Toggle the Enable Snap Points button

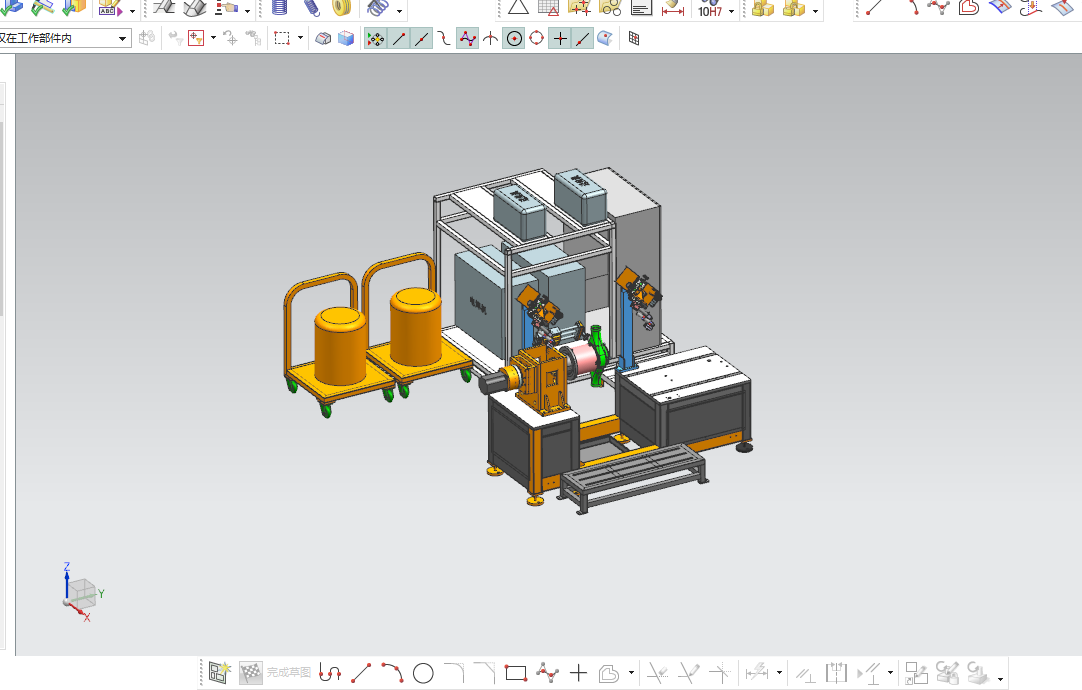375,39
